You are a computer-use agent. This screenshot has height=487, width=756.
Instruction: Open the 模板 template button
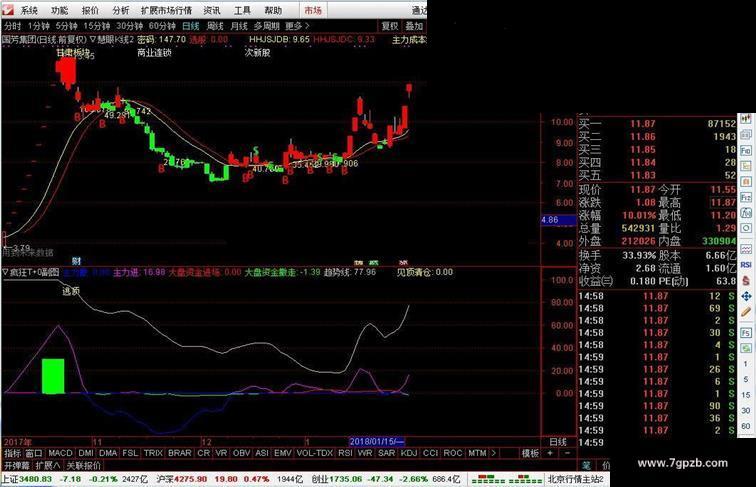[x=530, y=453]
